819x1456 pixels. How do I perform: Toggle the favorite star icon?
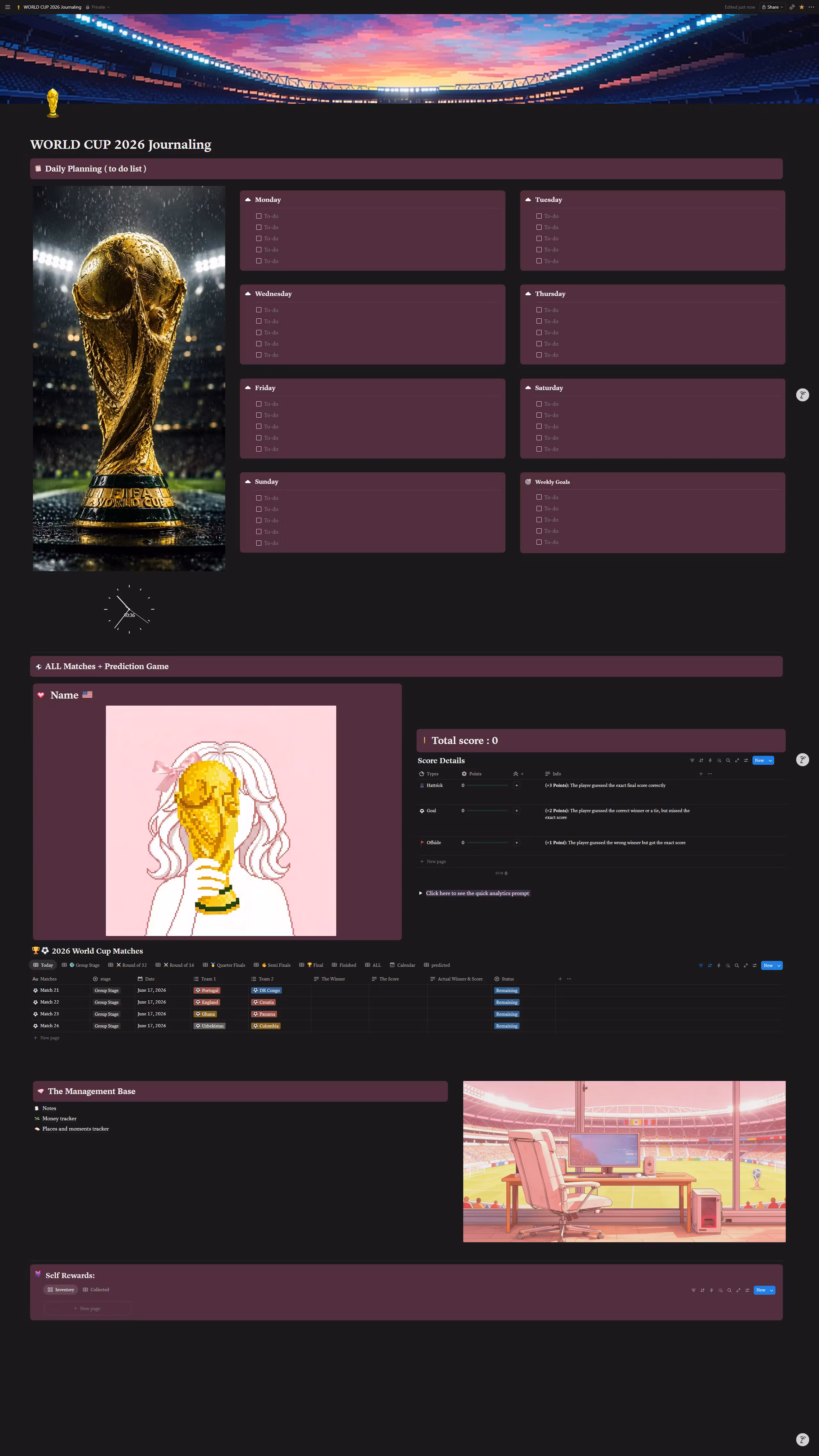[801, 7]
